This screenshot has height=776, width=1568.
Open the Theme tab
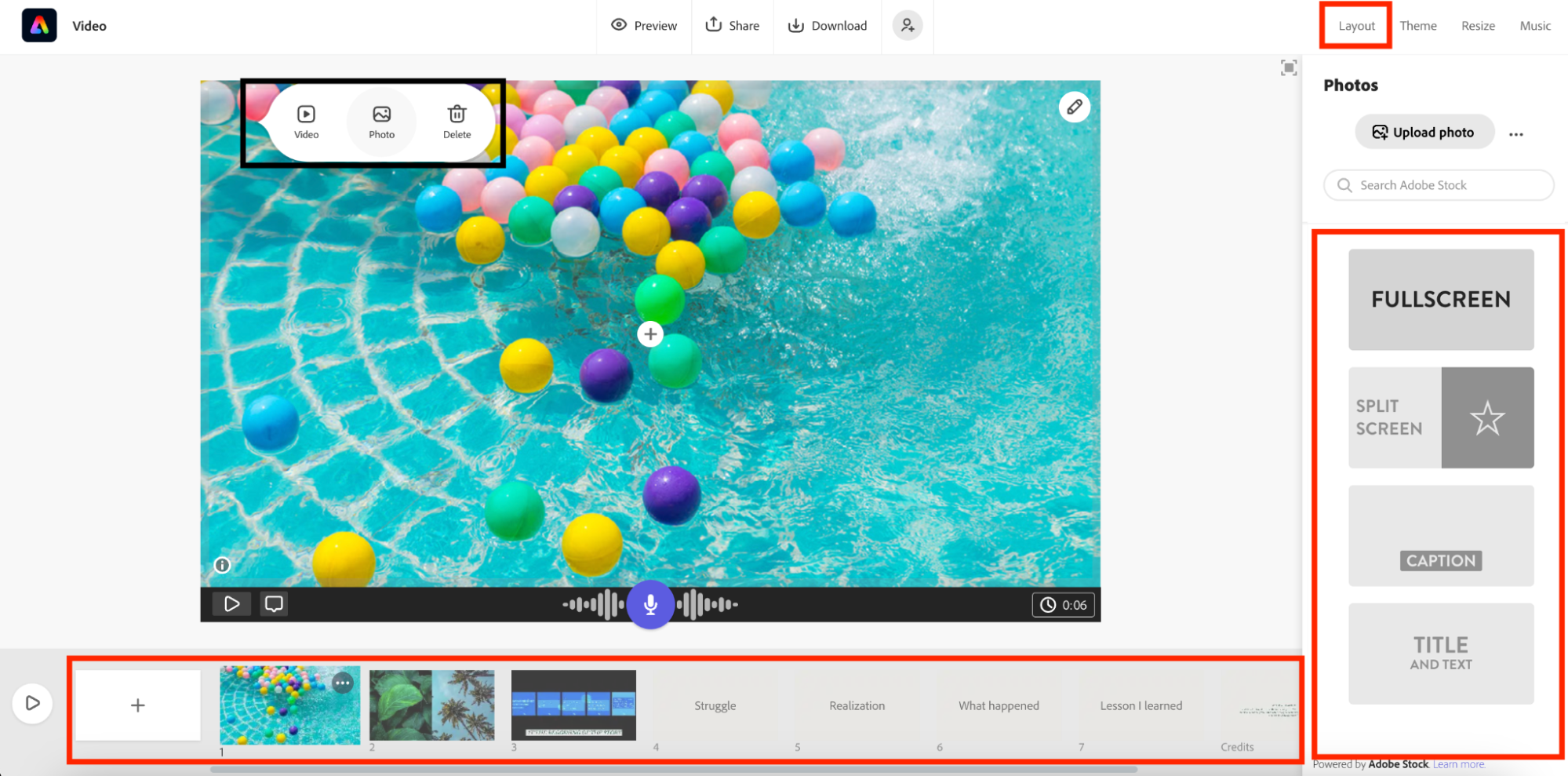pyautogui.click(x=1418, y=26)
